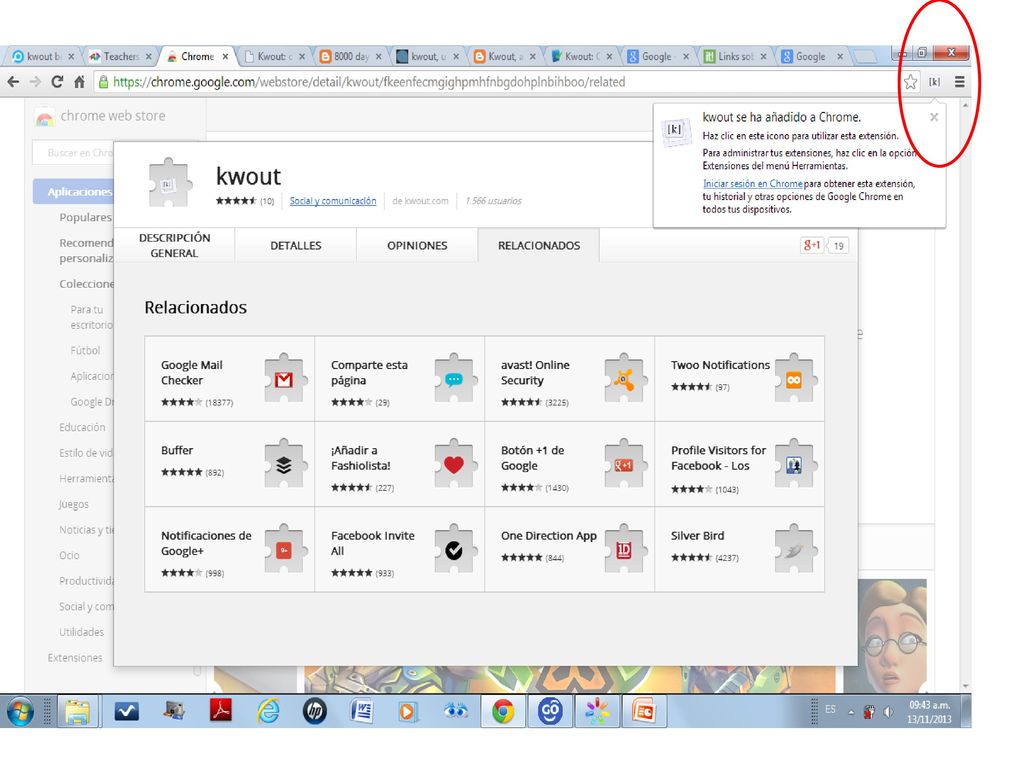The height and width of the screenshot is (768, 1024).
Task: Open the Notificaciones de Google+ icon
Action: (x=284, y=550)
